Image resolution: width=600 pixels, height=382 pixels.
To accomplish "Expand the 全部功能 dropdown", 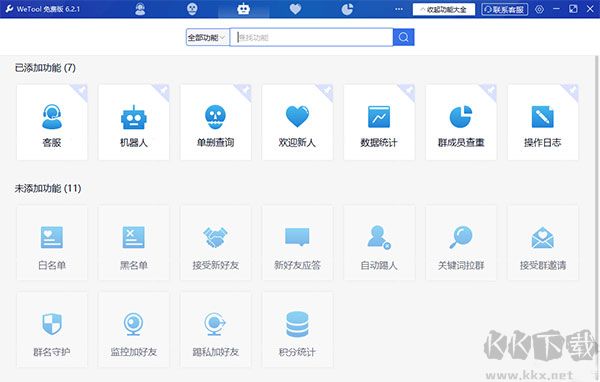I will [208, 37].
